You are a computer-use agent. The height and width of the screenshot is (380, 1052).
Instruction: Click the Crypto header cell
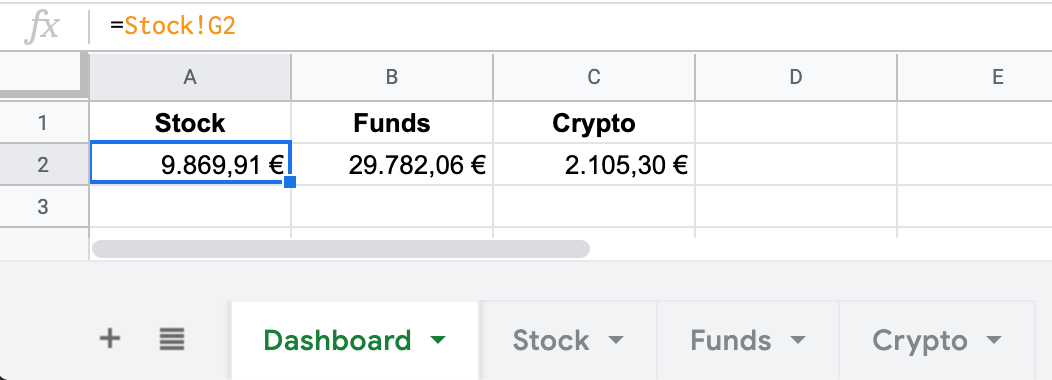click(x=594, y=123)
